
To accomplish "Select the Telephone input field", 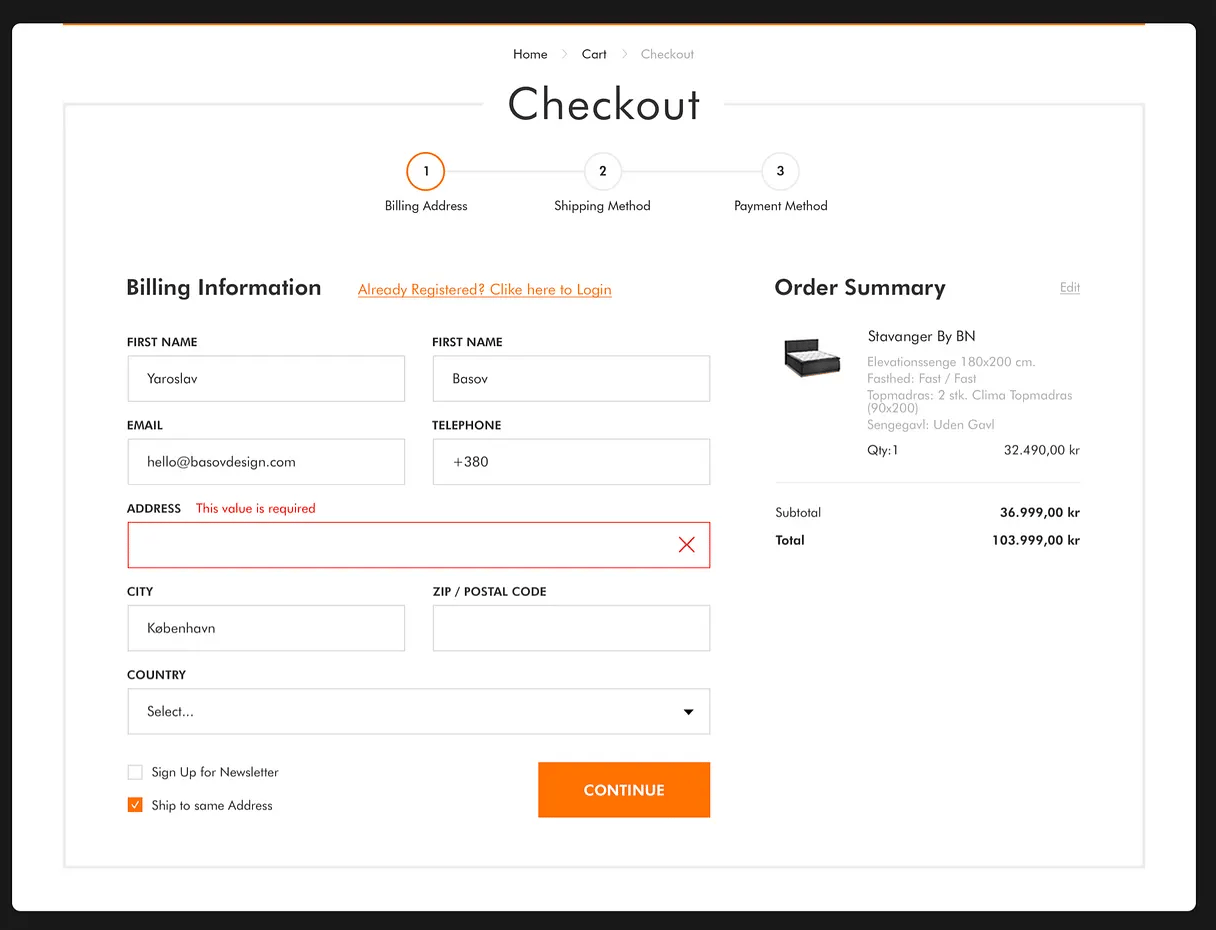I will [571, 462].
